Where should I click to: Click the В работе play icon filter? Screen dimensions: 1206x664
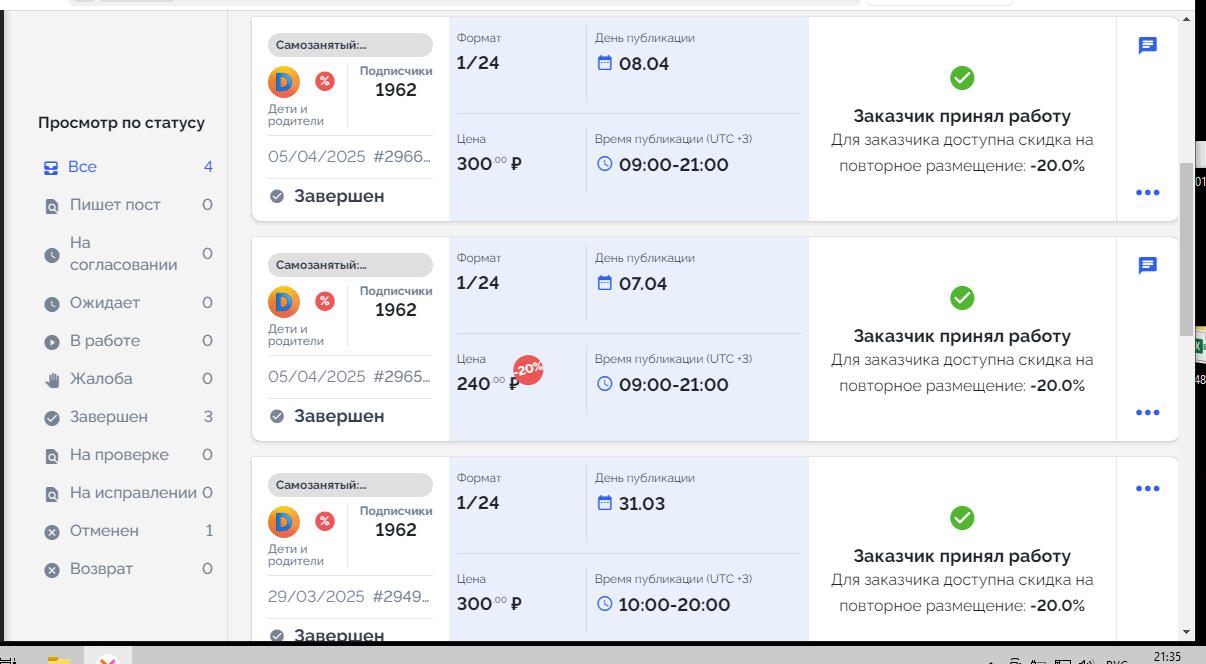point(52,342)
